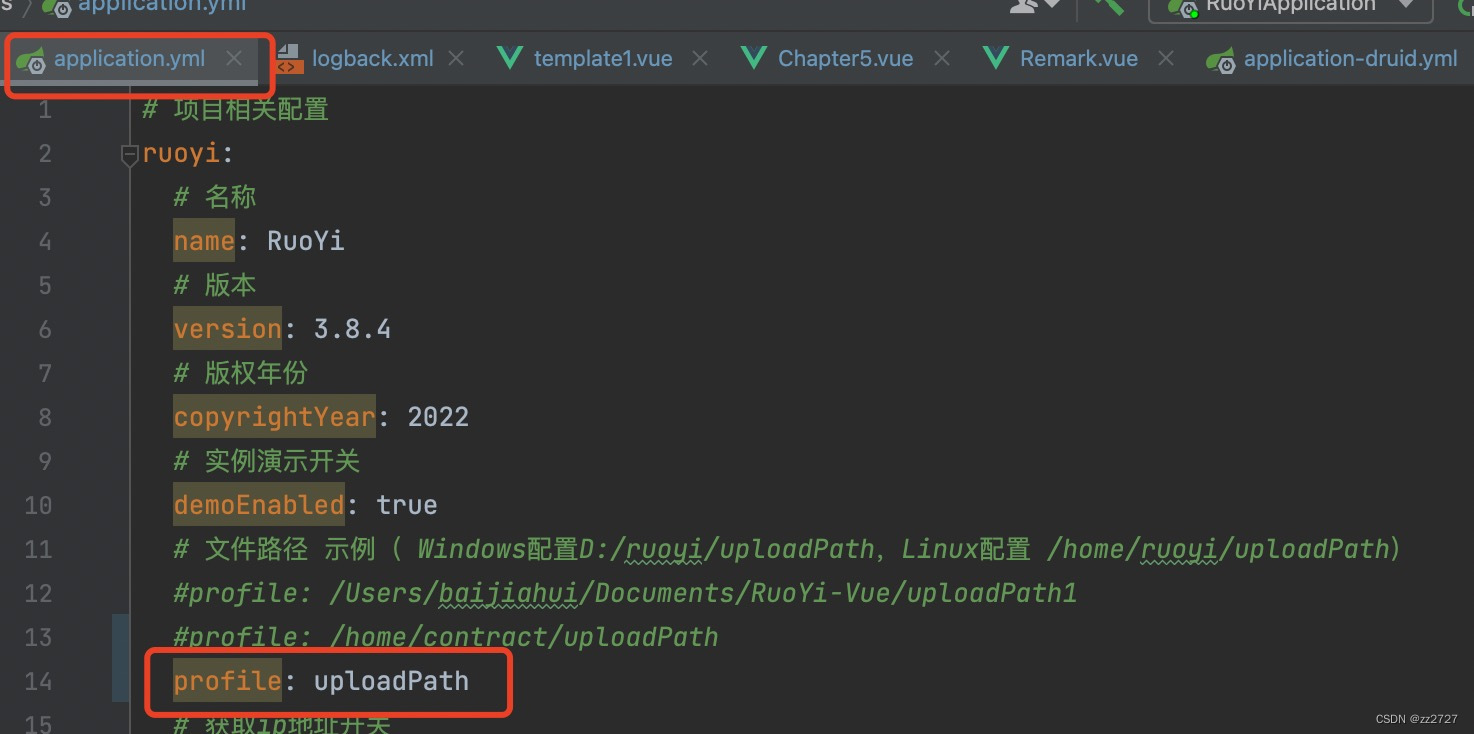The width and height of the screenshot is (1474, 734).
Task: Click the 'profile' key on line 14
Action: [227, 681]
